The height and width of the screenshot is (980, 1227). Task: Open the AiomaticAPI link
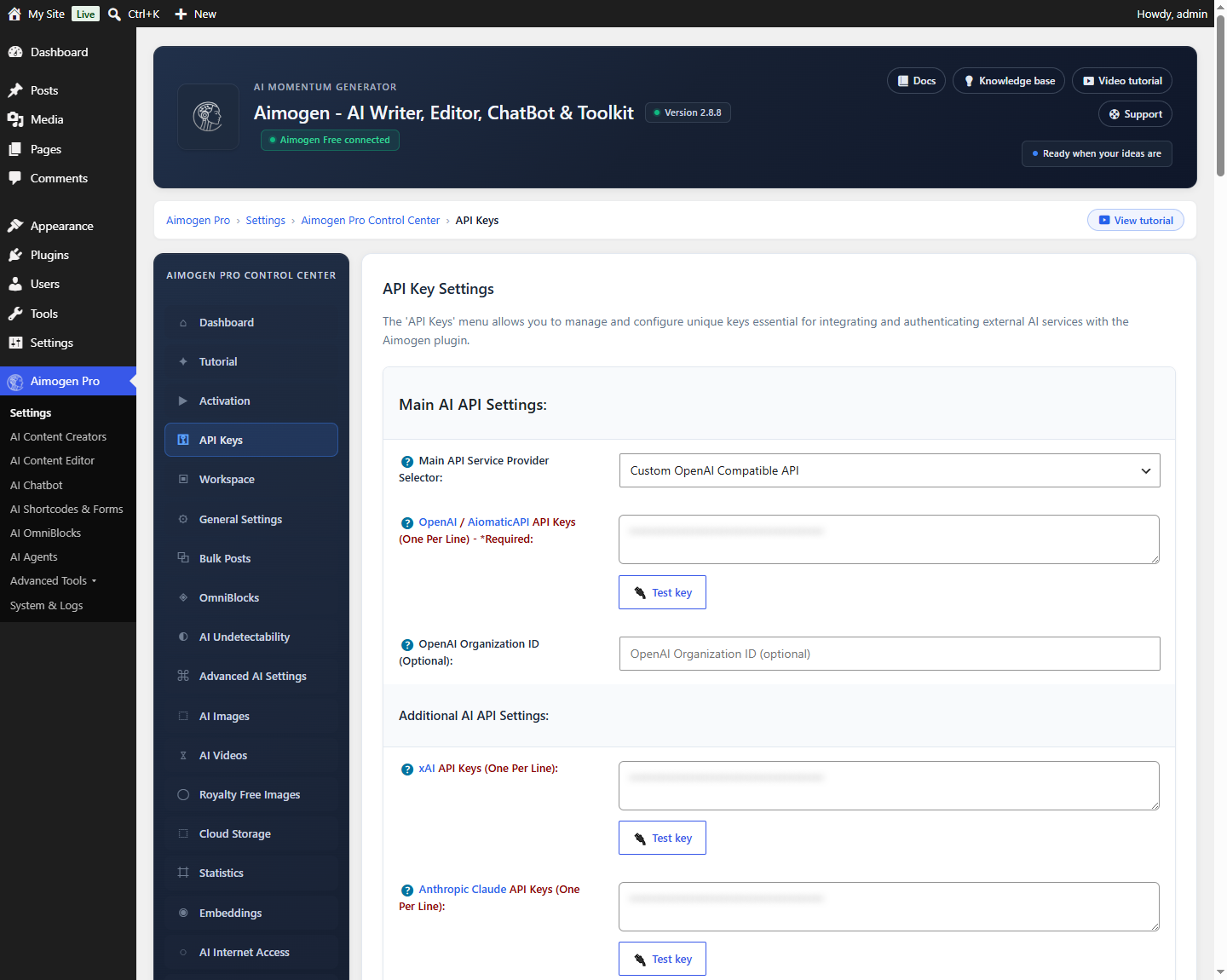[498, 522]
